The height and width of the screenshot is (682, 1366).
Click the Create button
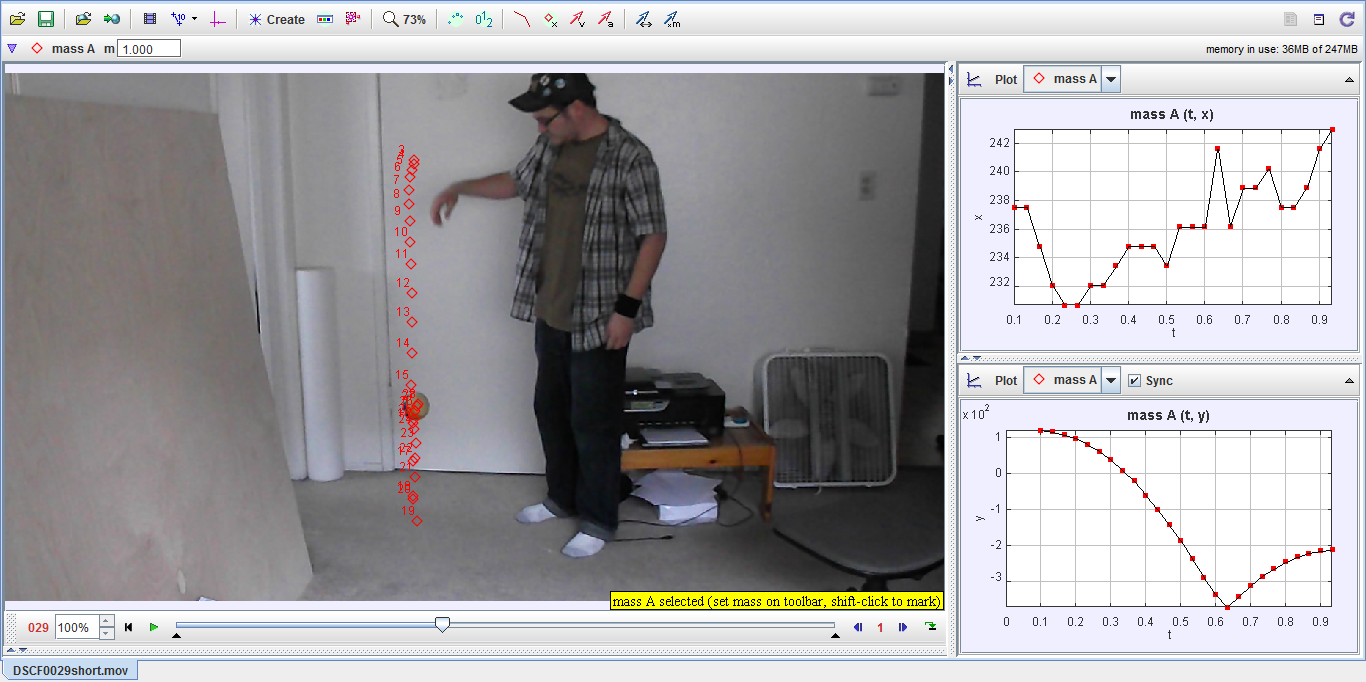278,17
